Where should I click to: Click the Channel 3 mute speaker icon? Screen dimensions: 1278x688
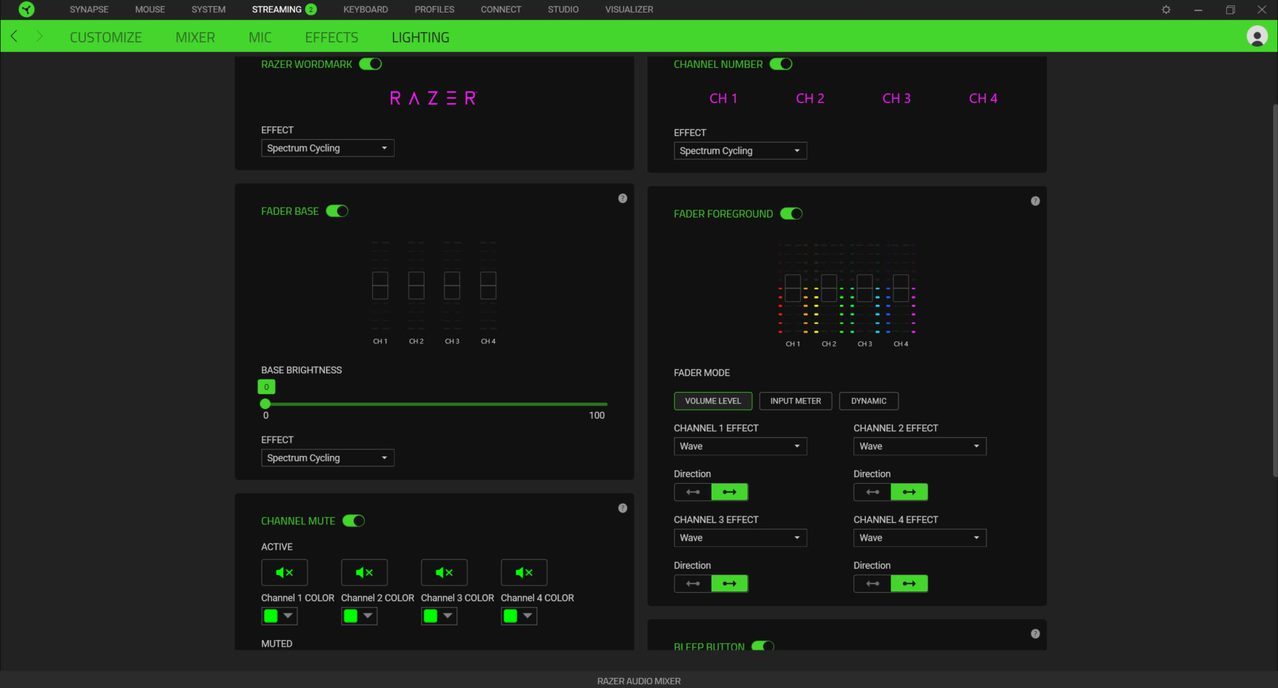coord(444,572)
